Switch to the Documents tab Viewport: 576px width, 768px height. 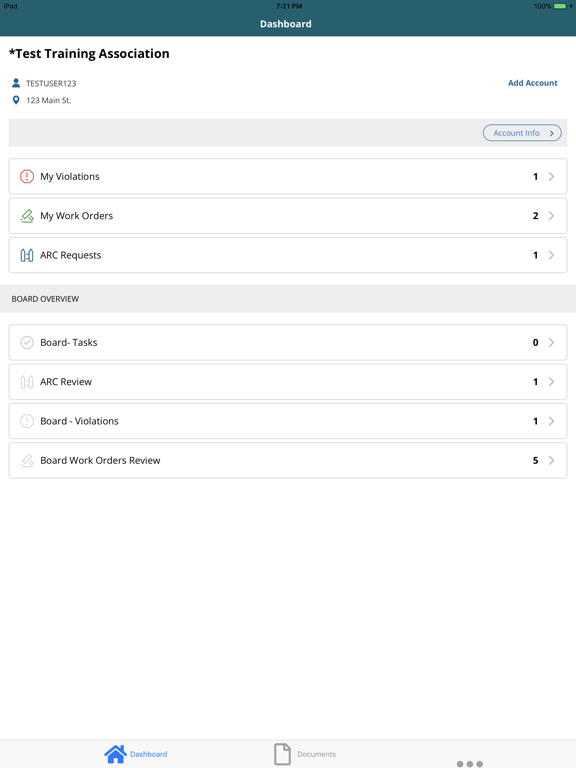[305, 754]
